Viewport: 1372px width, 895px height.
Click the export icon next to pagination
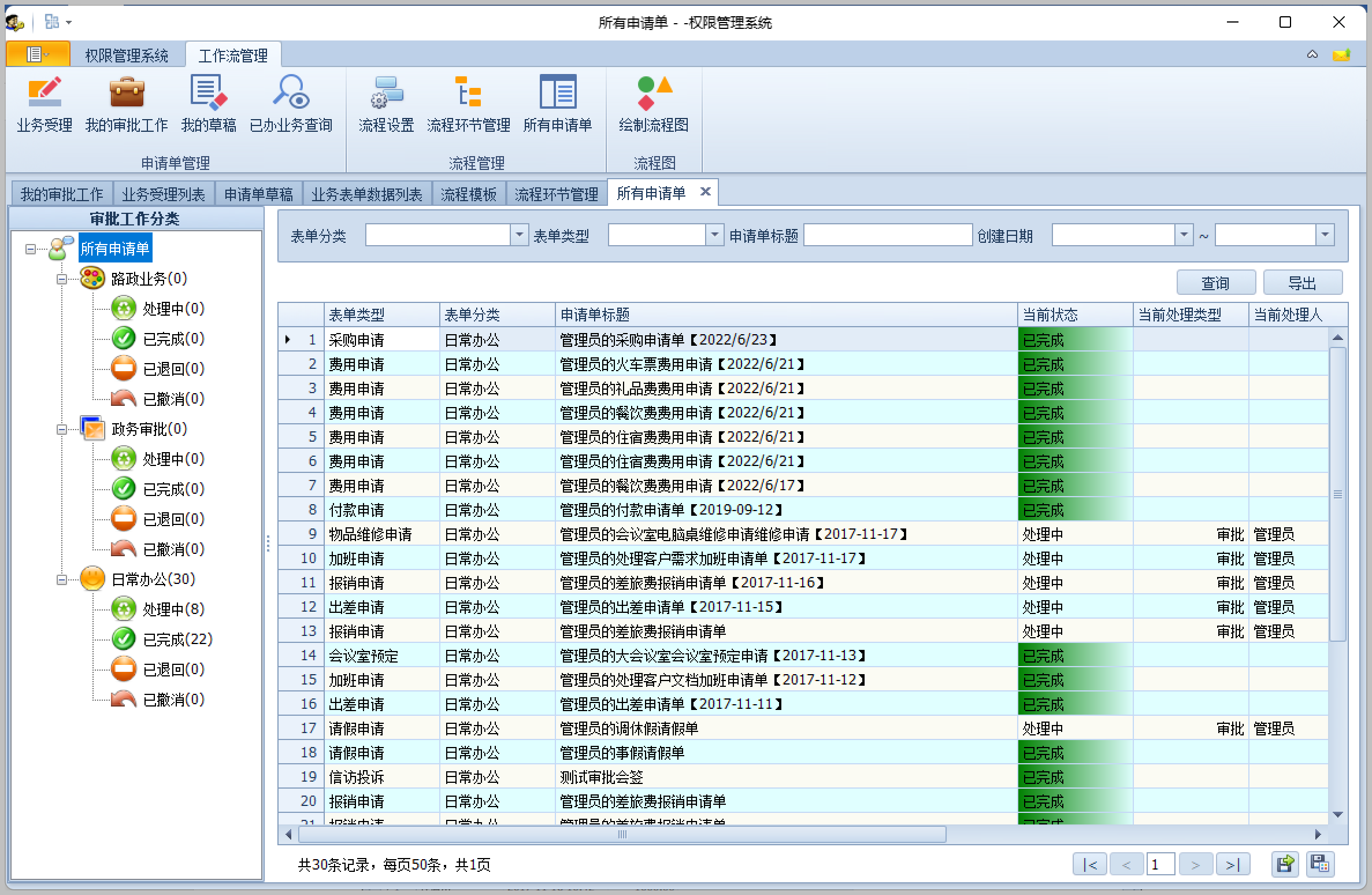[1285, 864]
